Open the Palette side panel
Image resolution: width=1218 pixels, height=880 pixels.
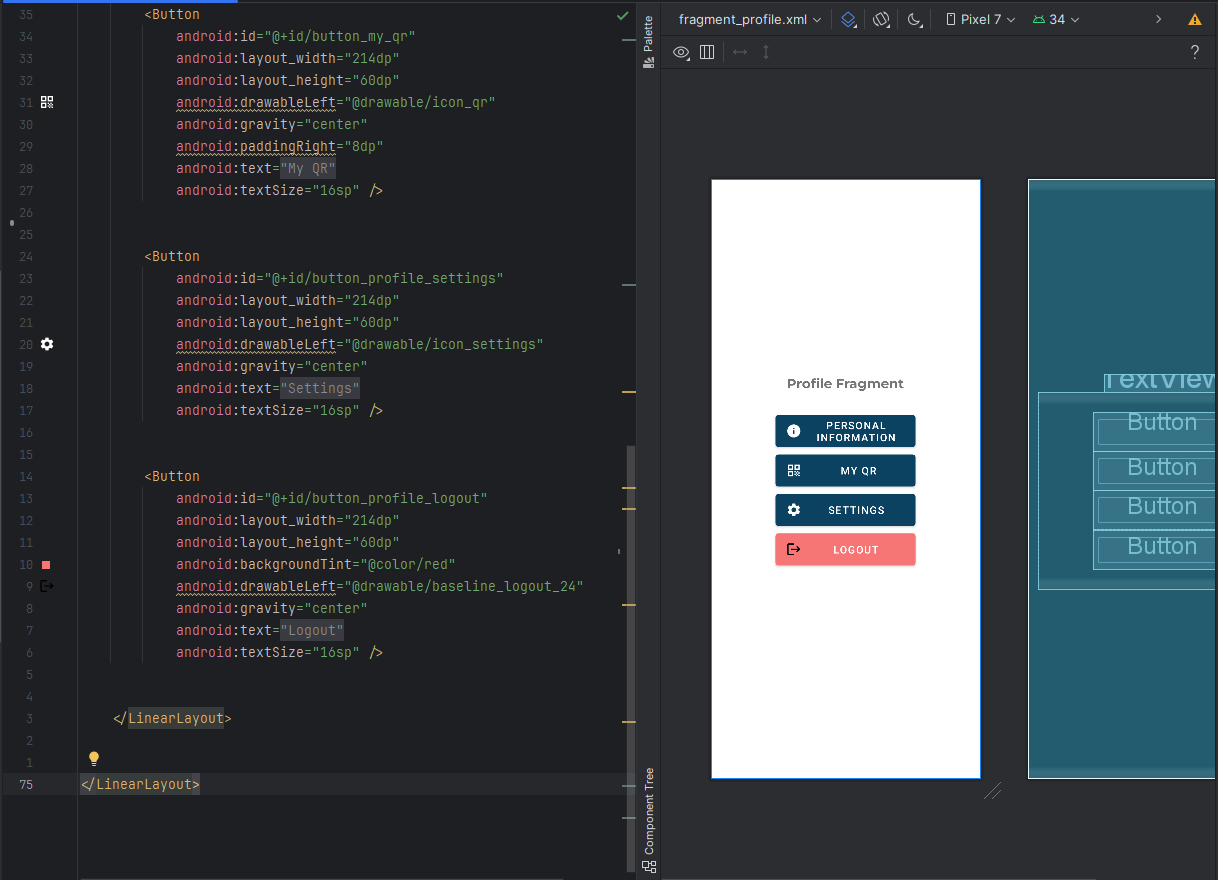point(648,42)
